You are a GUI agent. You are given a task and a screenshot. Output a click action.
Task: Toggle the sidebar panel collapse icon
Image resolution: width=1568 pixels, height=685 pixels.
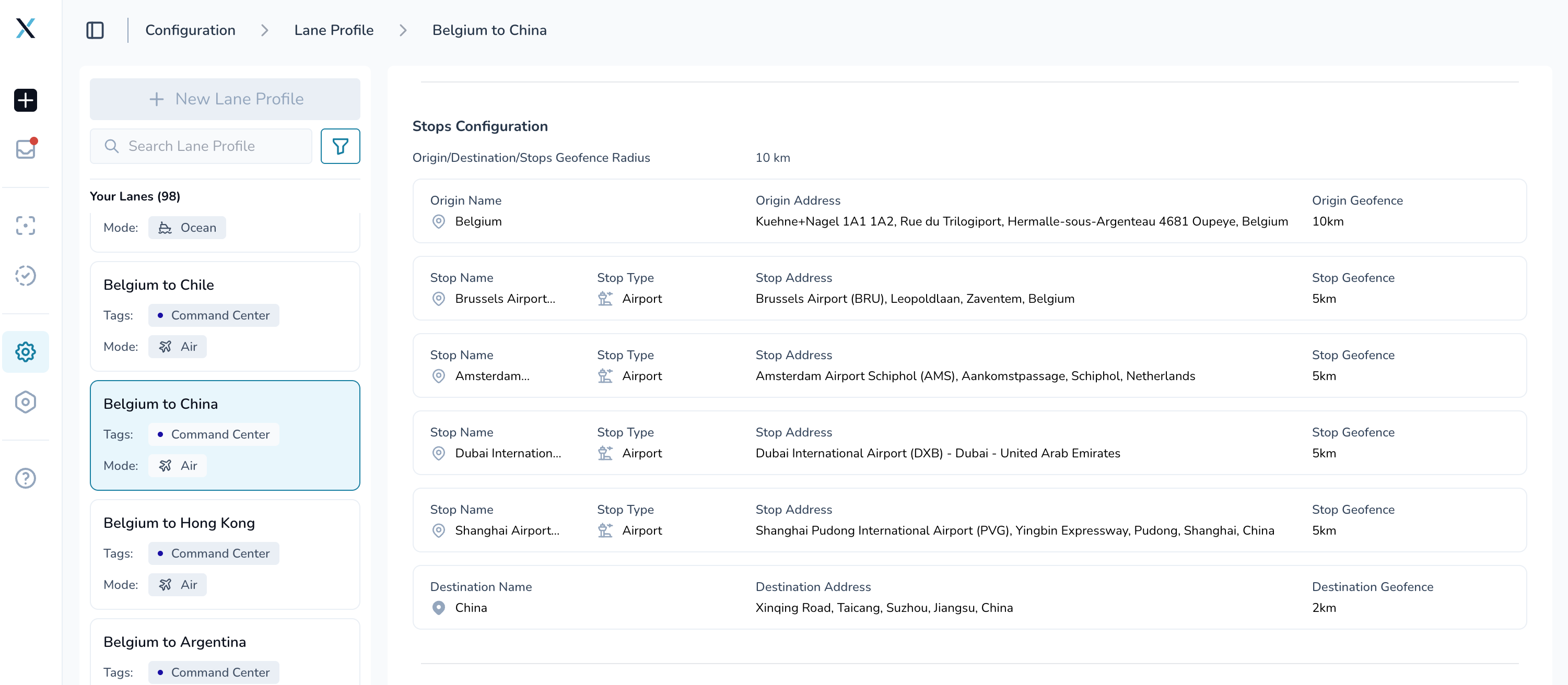click(95, 30)
